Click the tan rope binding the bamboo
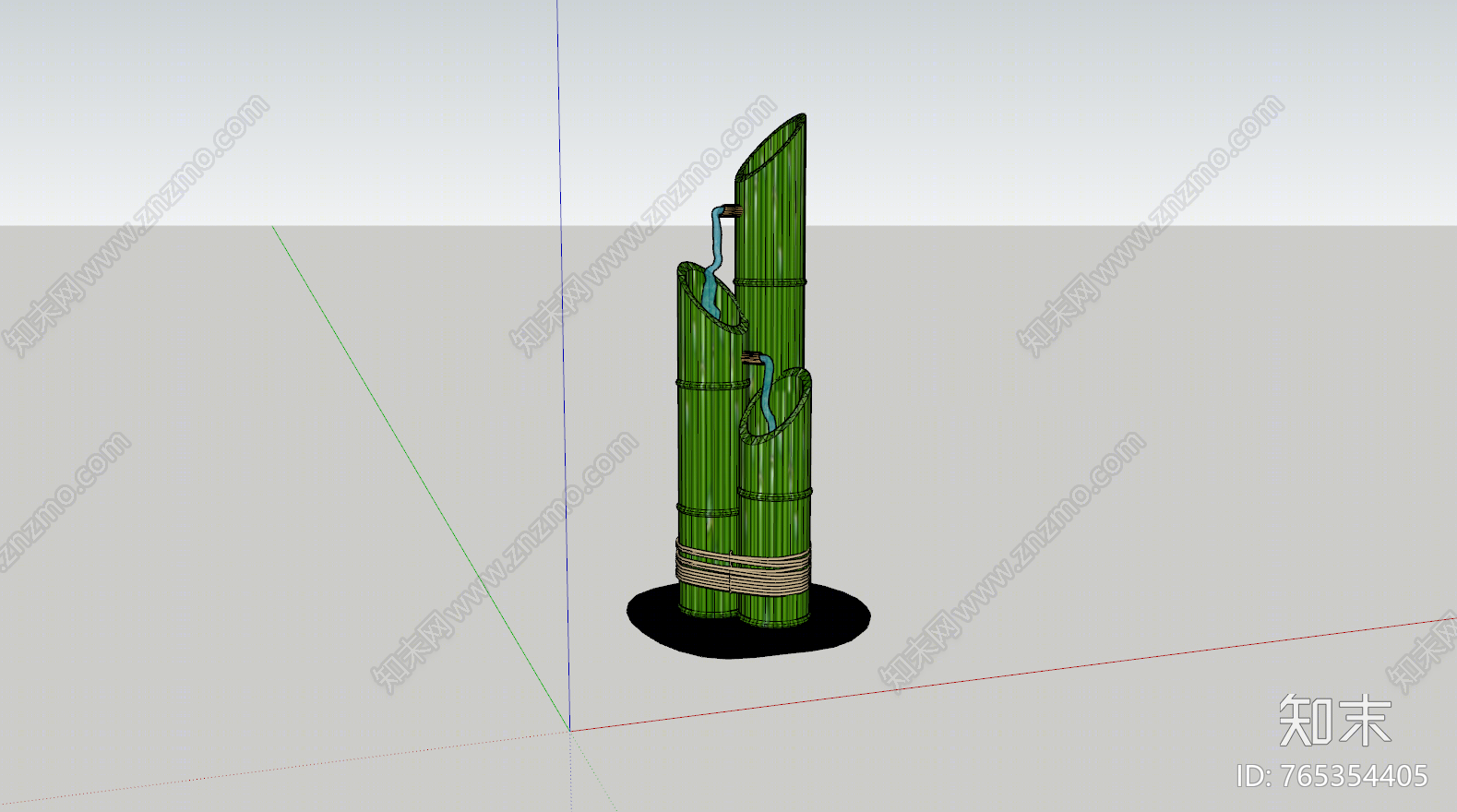 tap(743, 569)
